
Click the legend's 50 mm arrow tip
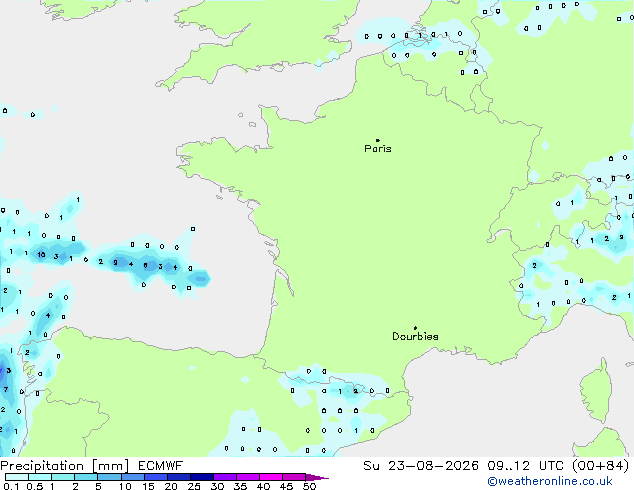(317, 477)
